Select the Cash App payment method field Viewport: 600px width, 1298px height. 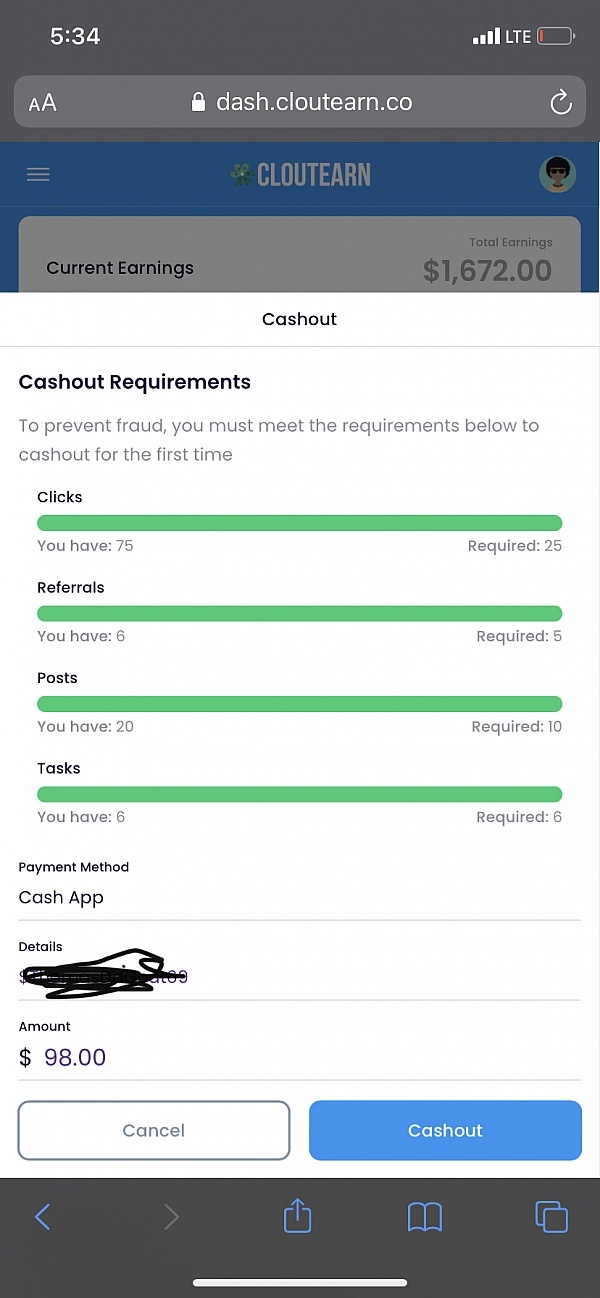point(300,897)
